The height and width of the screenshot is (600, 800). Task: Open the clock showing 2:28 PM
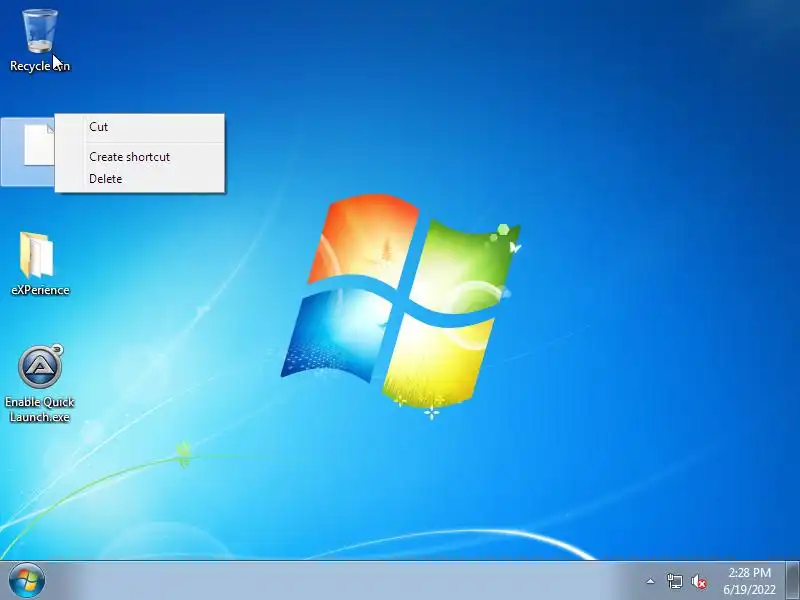(x=749, y=581)
